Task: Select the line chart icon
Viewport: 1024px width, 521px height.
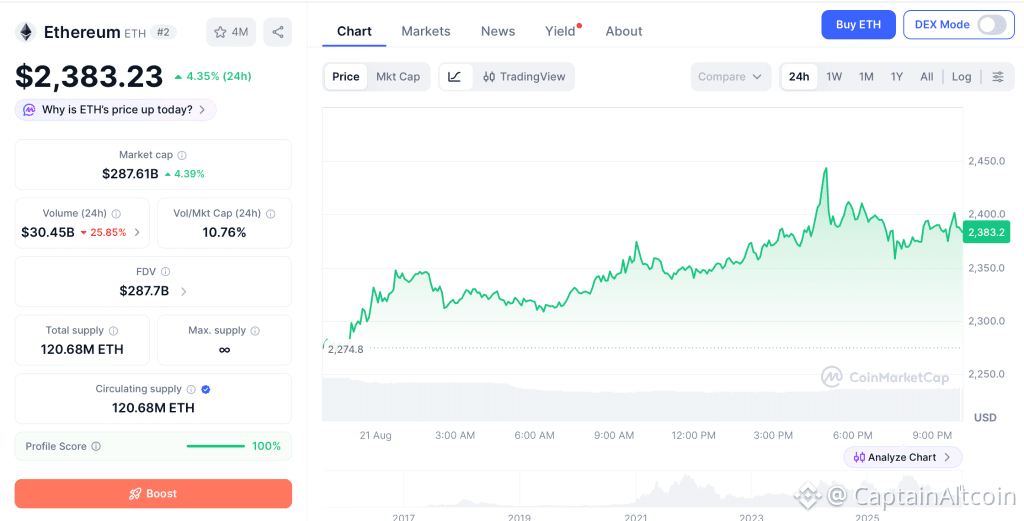Action: [455, 76]
